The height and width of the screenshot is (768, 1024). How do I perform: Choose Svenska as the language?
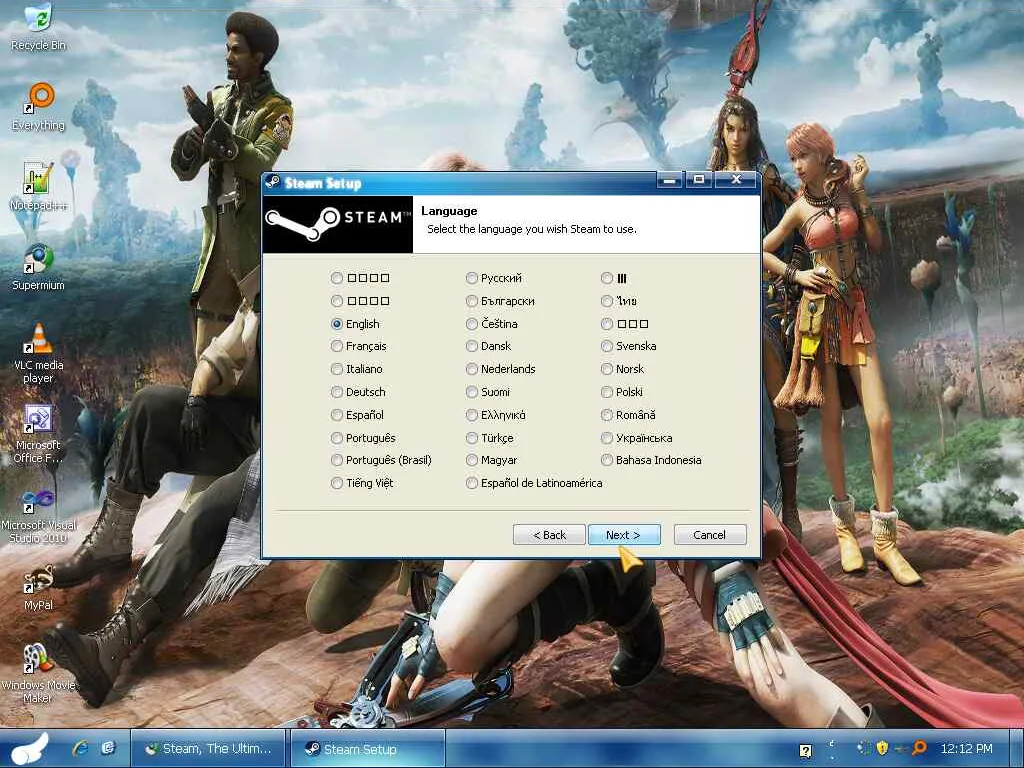629,346
